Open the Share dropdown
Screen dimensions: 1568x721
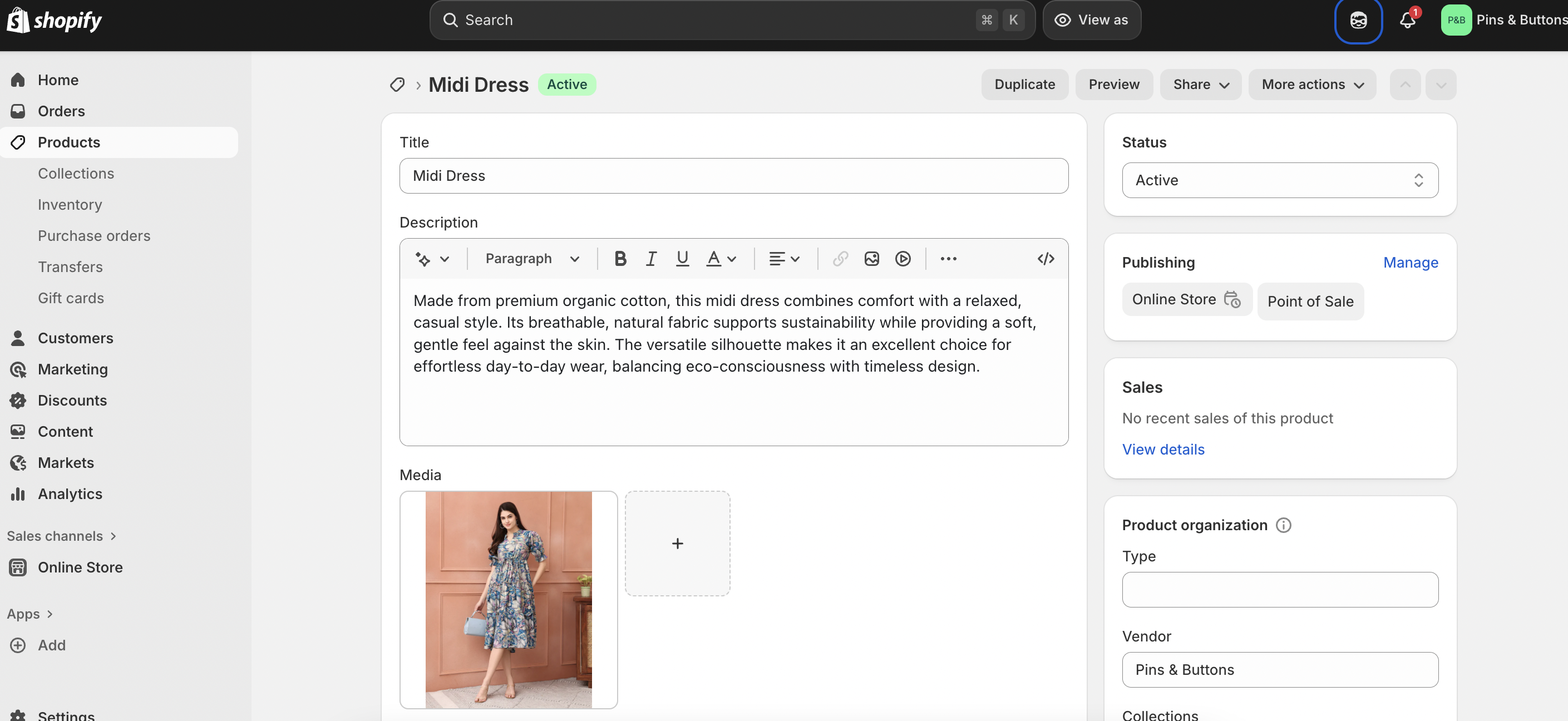pos(1200,85)
